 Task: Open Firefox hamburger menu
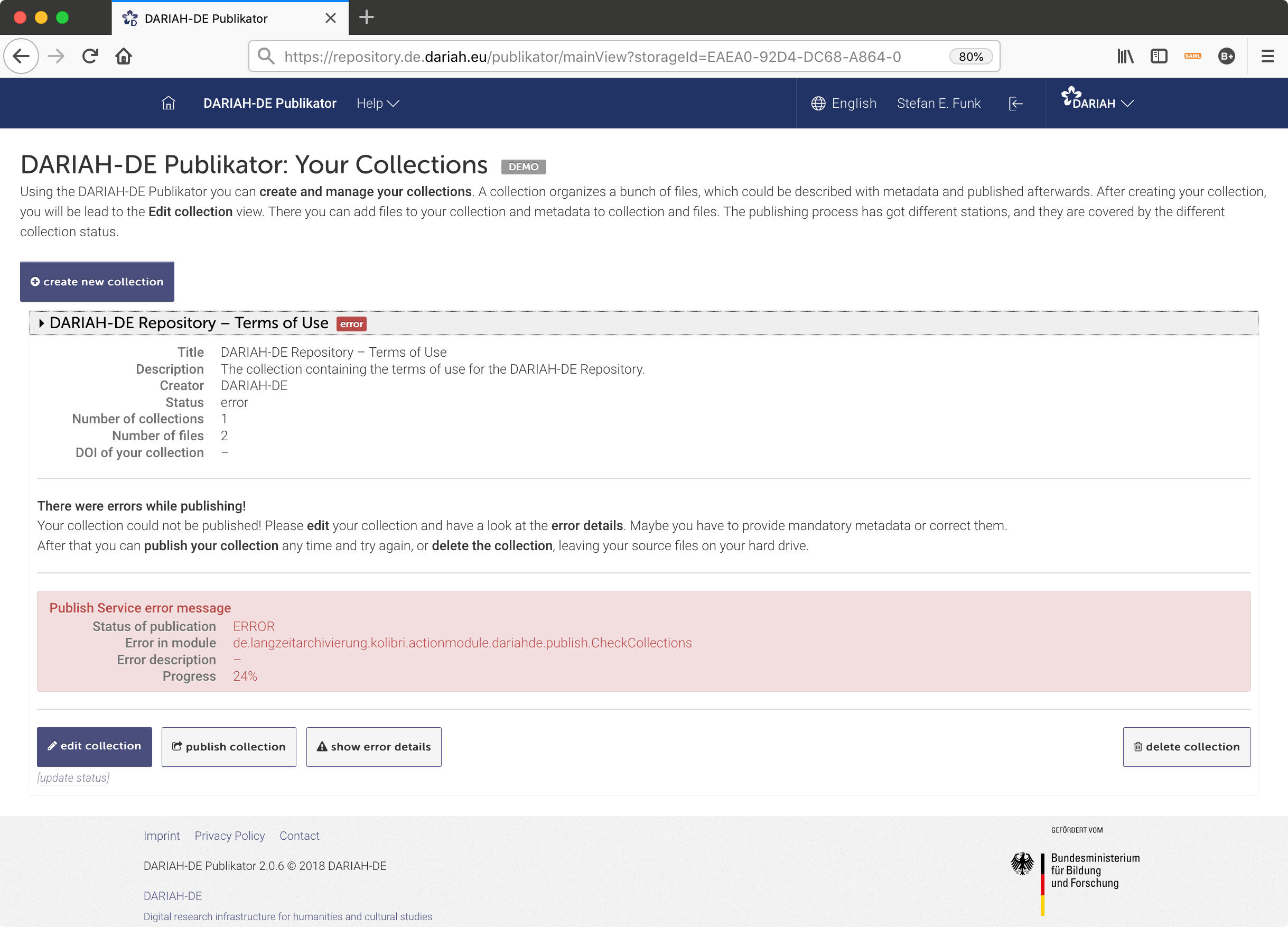click(1267, 56)
